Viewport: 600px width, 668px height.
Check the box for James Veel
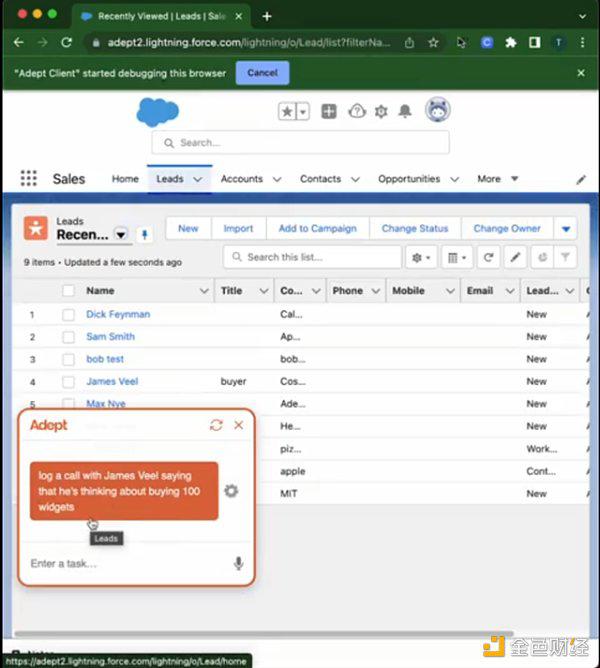point(68,382)
